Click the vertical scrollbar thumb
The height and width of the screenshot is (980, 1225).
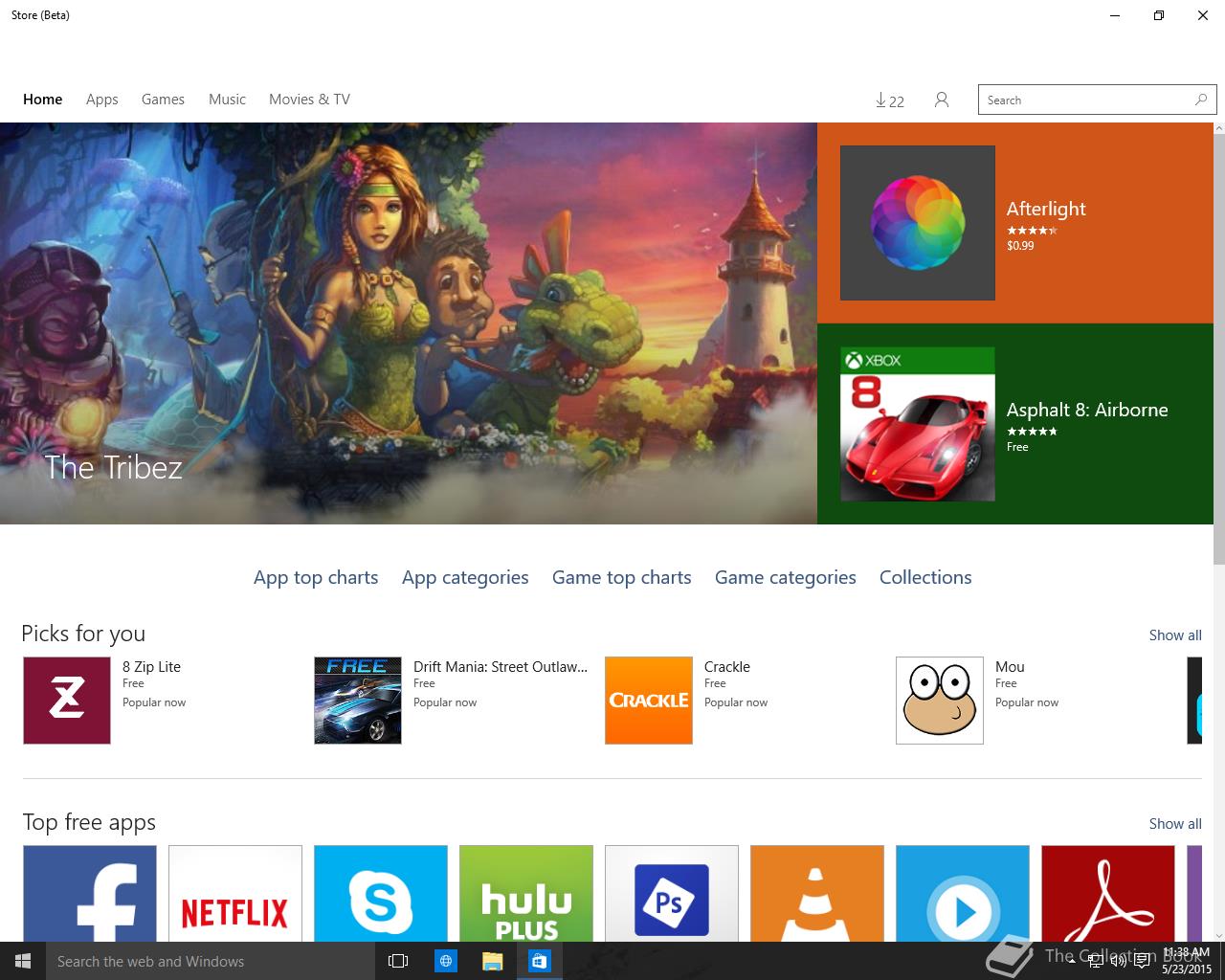1219,349
